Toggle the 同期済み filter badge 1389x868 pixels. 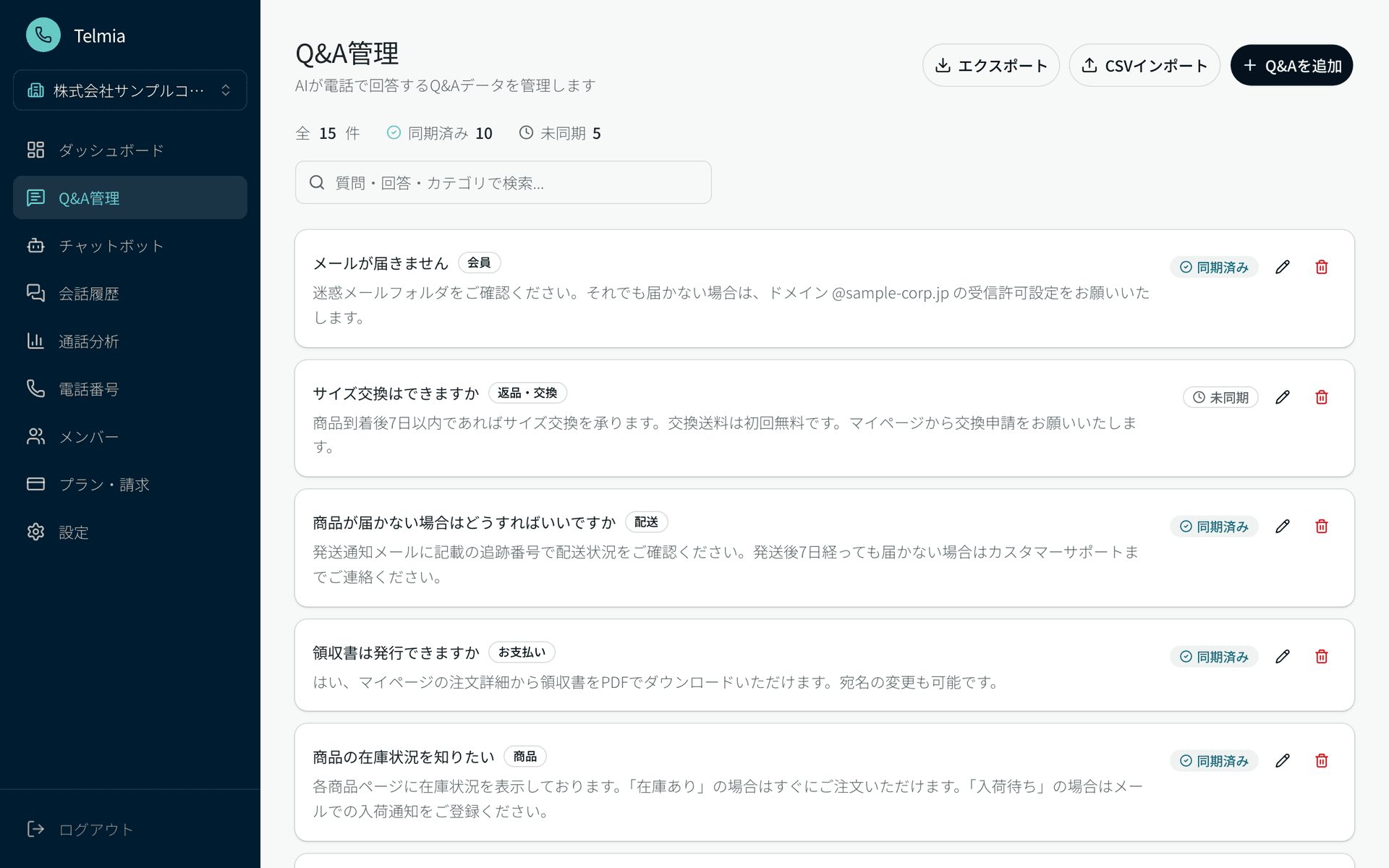click(440, 133)
